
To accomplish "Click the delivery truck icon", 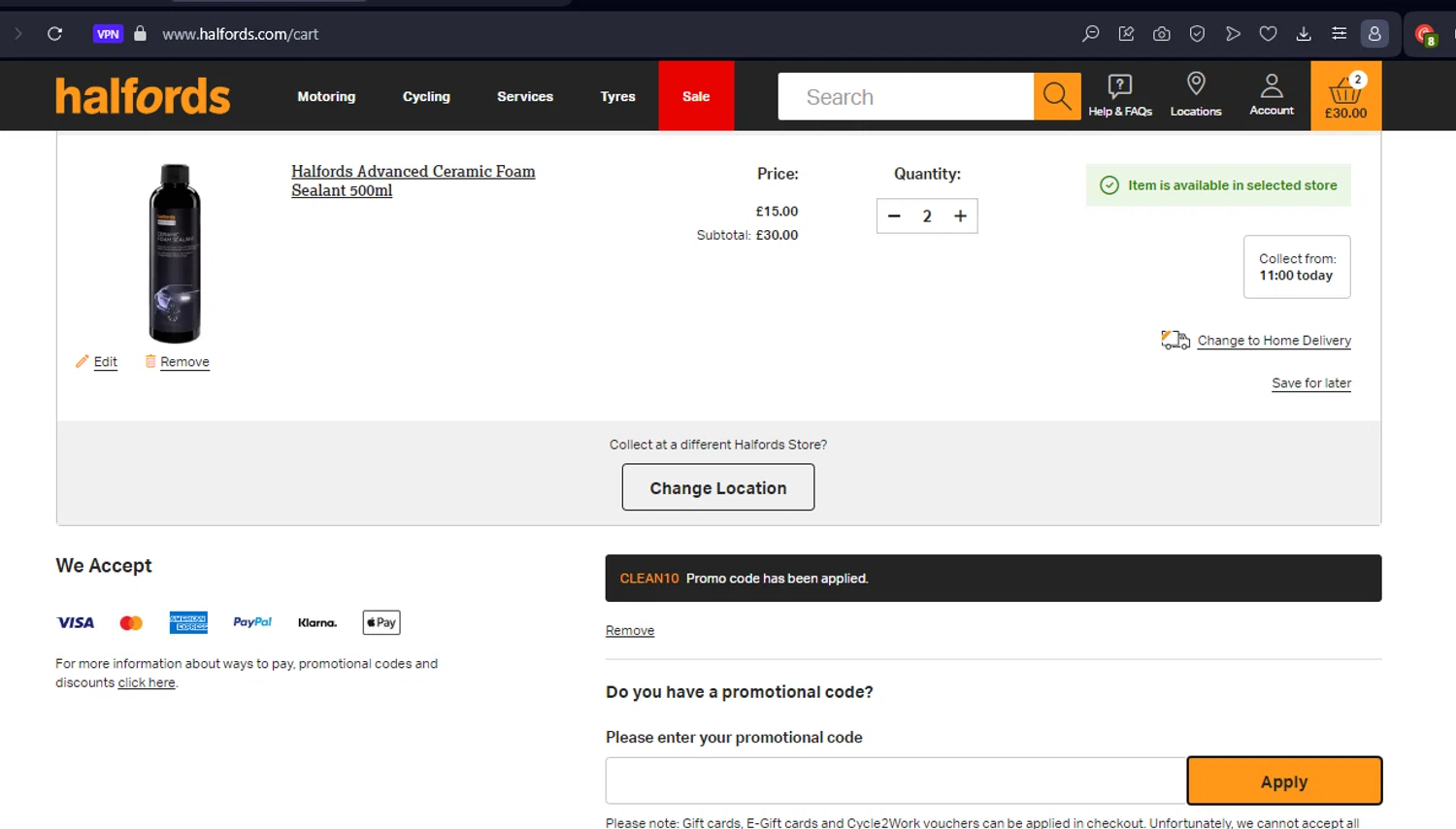I will pyautogui.click(x=1175, y=340).
